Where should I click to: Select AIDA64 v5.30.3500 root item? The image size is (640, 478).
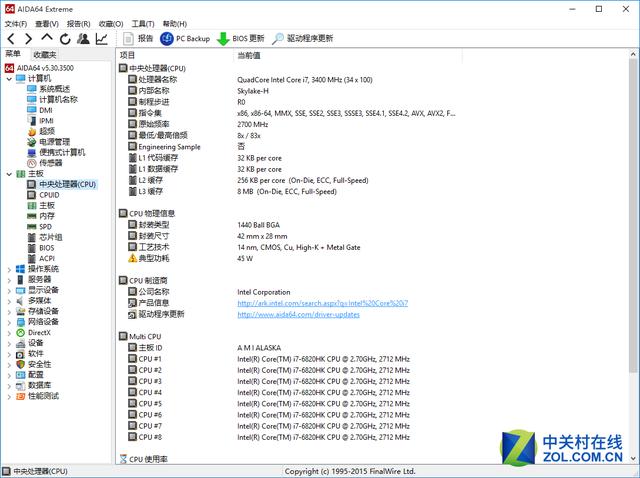(x=40, y=68)
